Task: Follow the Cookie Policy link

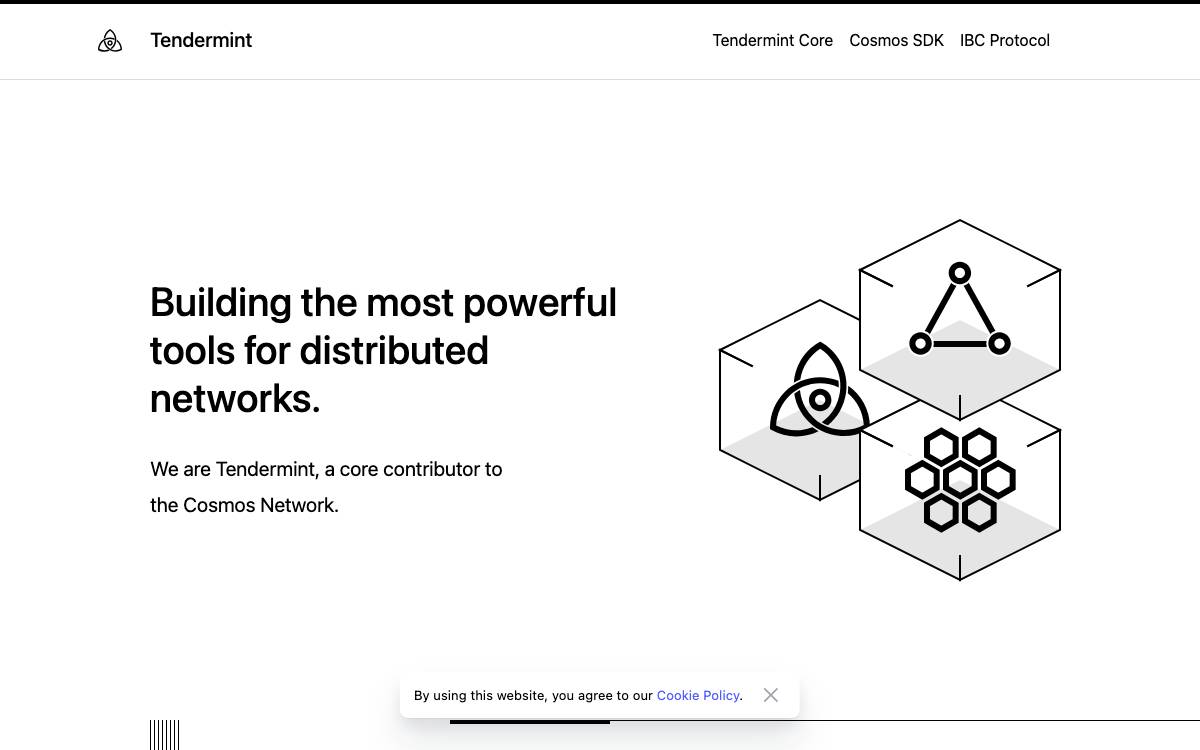Action: [698, 695]
